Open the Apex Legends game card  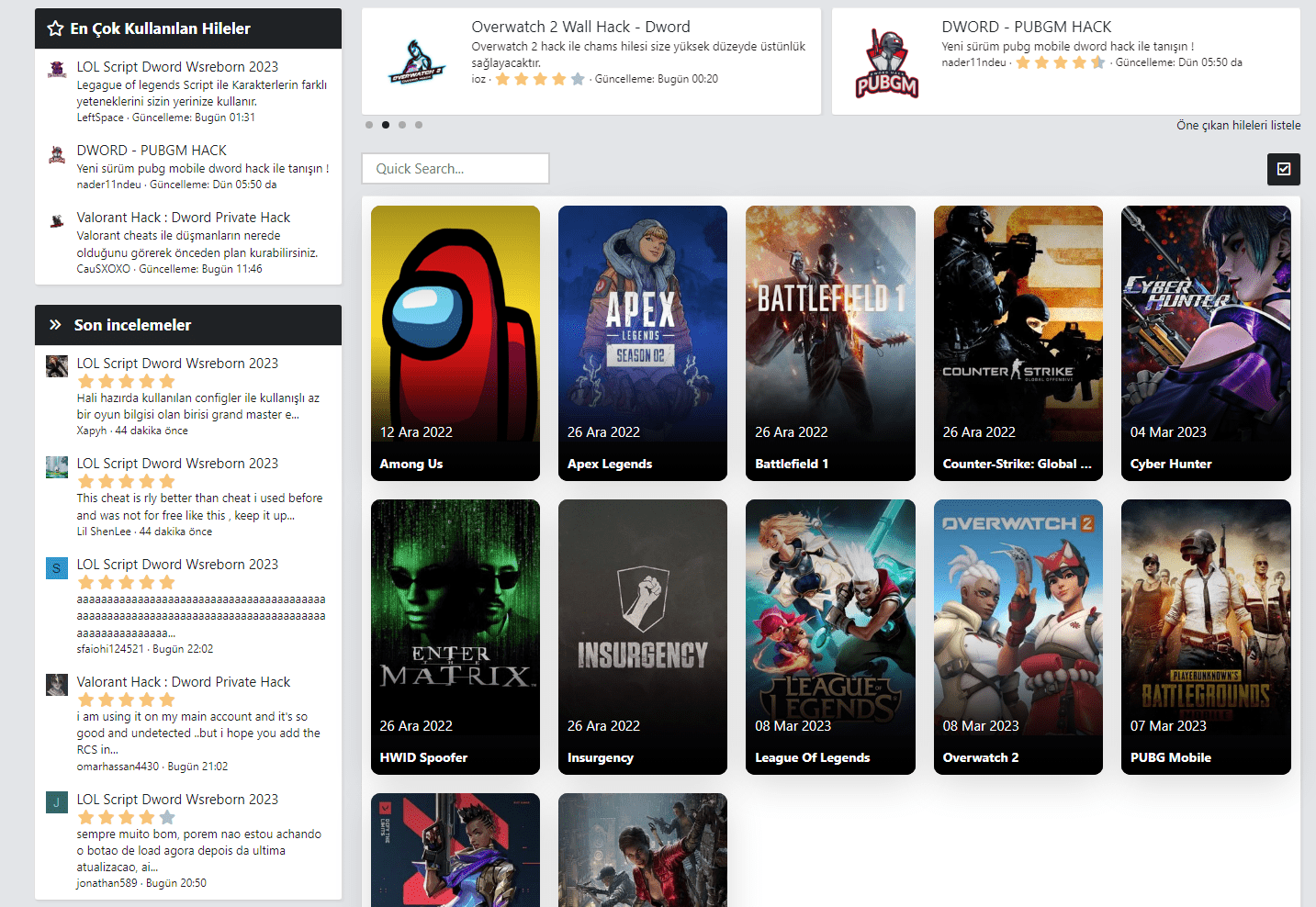(x=643, y=343)
